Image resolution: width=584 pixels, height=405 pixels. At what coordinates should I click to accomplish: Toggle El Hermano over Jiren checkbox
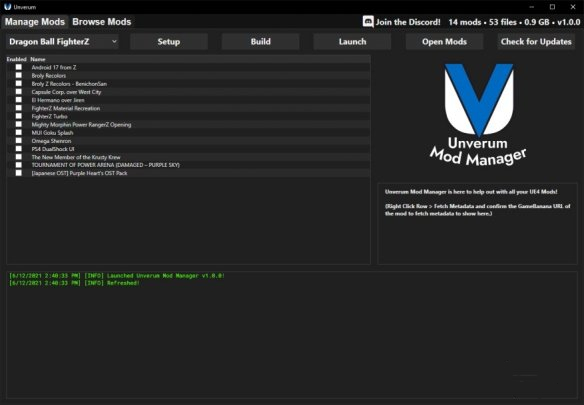pyautogui.click(x=19, y=100)
